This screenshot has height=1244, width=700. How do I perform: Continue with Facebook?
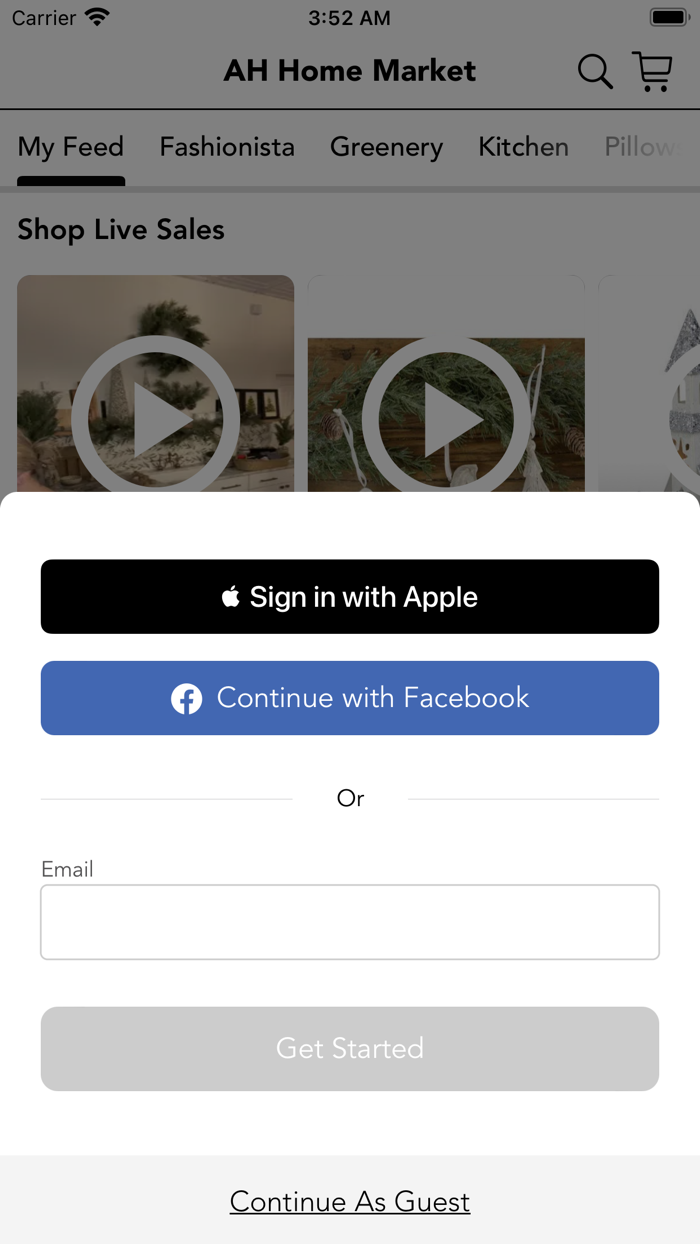350,698
